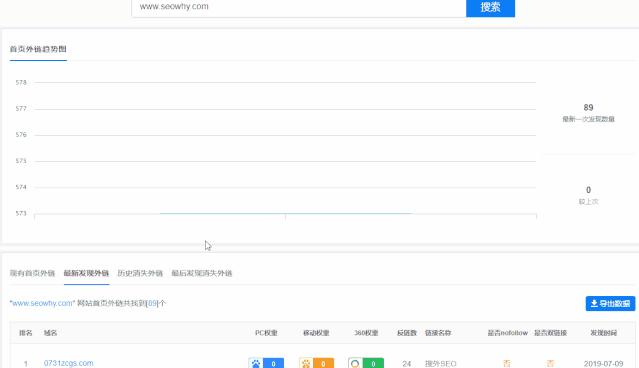Viewport: 639px width, 368px height.
Task: Select the 首页外链趋势图 chart tab
Action: (38, 49)
